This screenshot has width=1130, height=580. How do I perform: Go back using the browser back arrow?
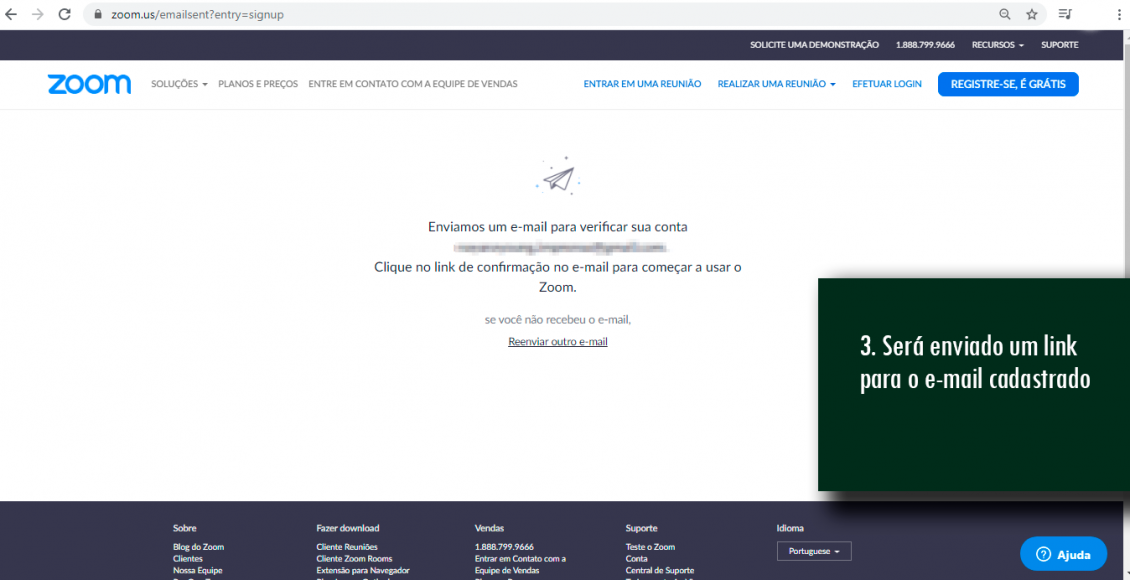12,14
